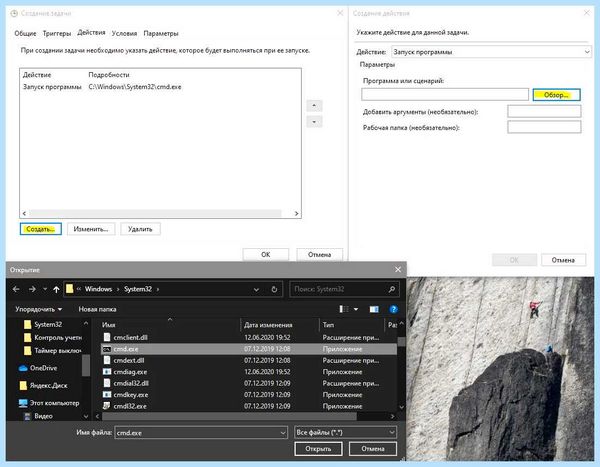The width and height of the screenshot is (600, 467).
Task: Click the cmdl32.exe file icon
Action: coord(107,406)
